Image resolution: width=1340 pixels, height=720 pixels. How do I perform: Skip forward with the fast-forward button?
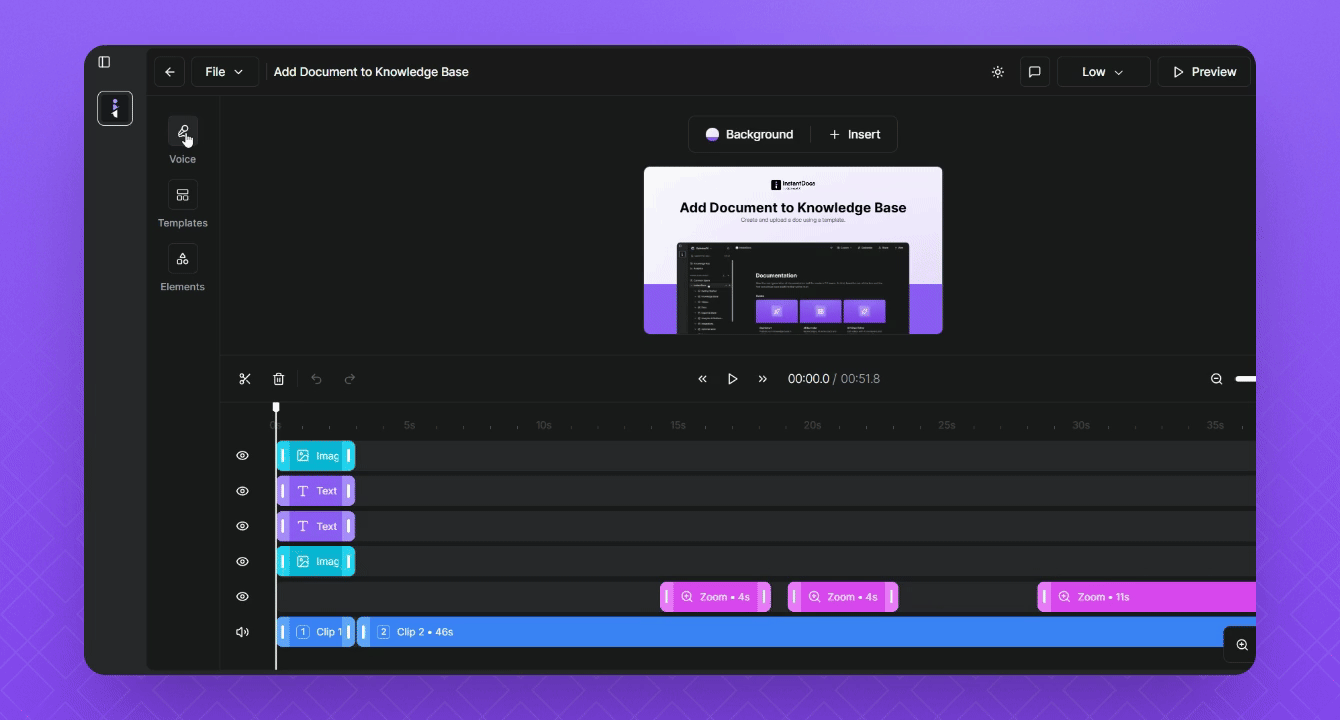(x=763, y=379)
